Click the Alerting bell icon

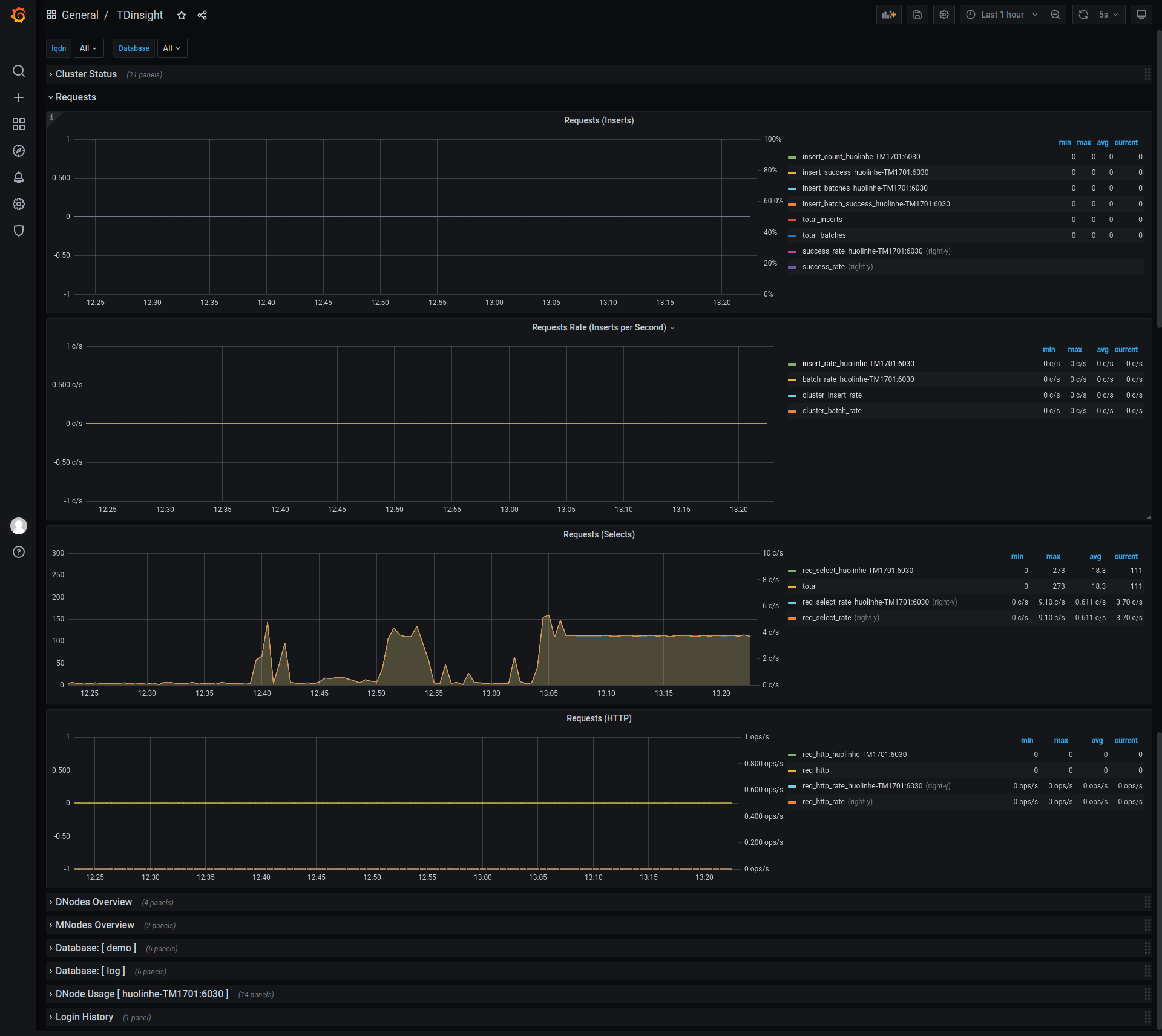coord(19,177)
